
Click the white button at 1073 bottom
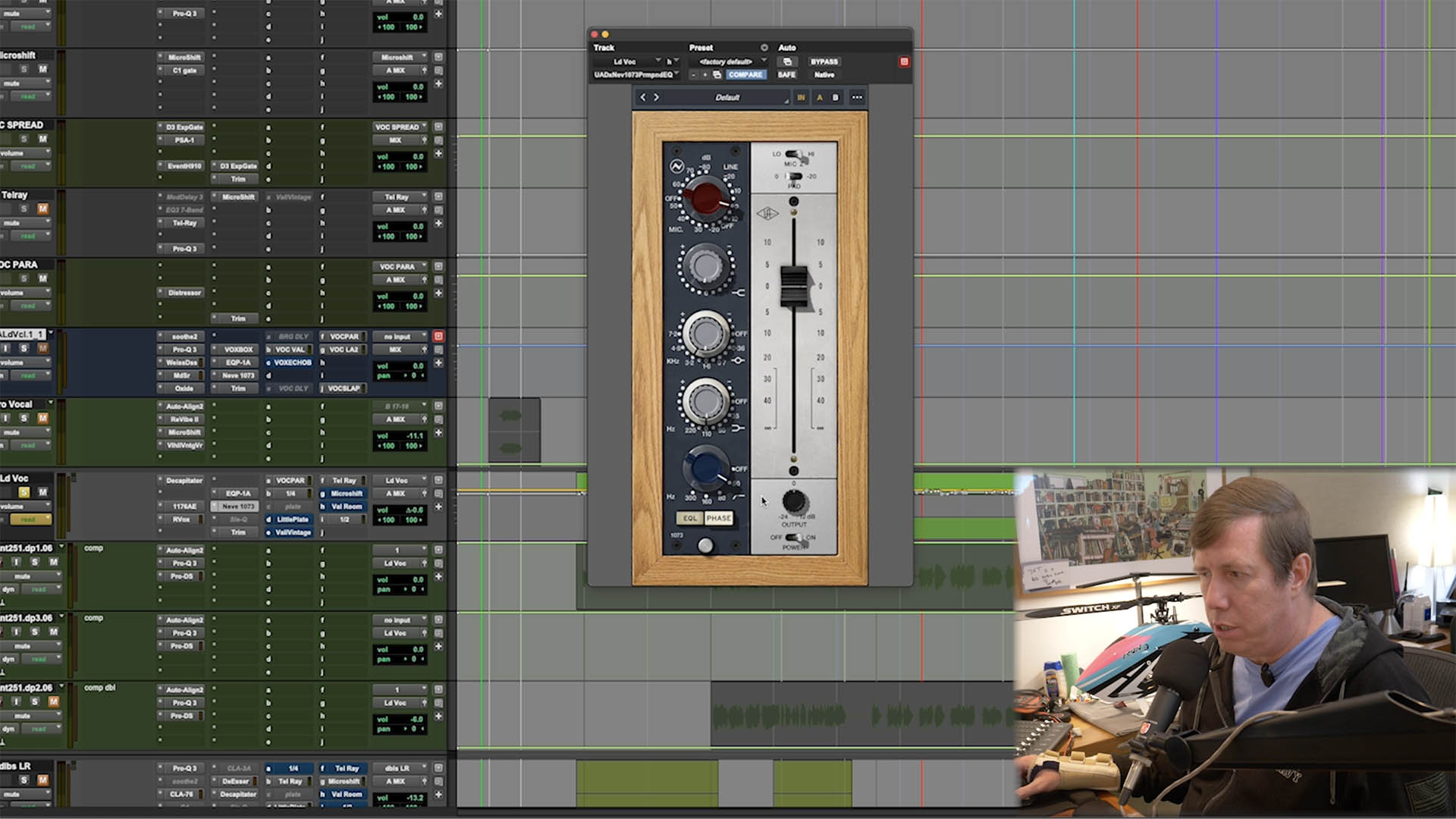[705, 545]
